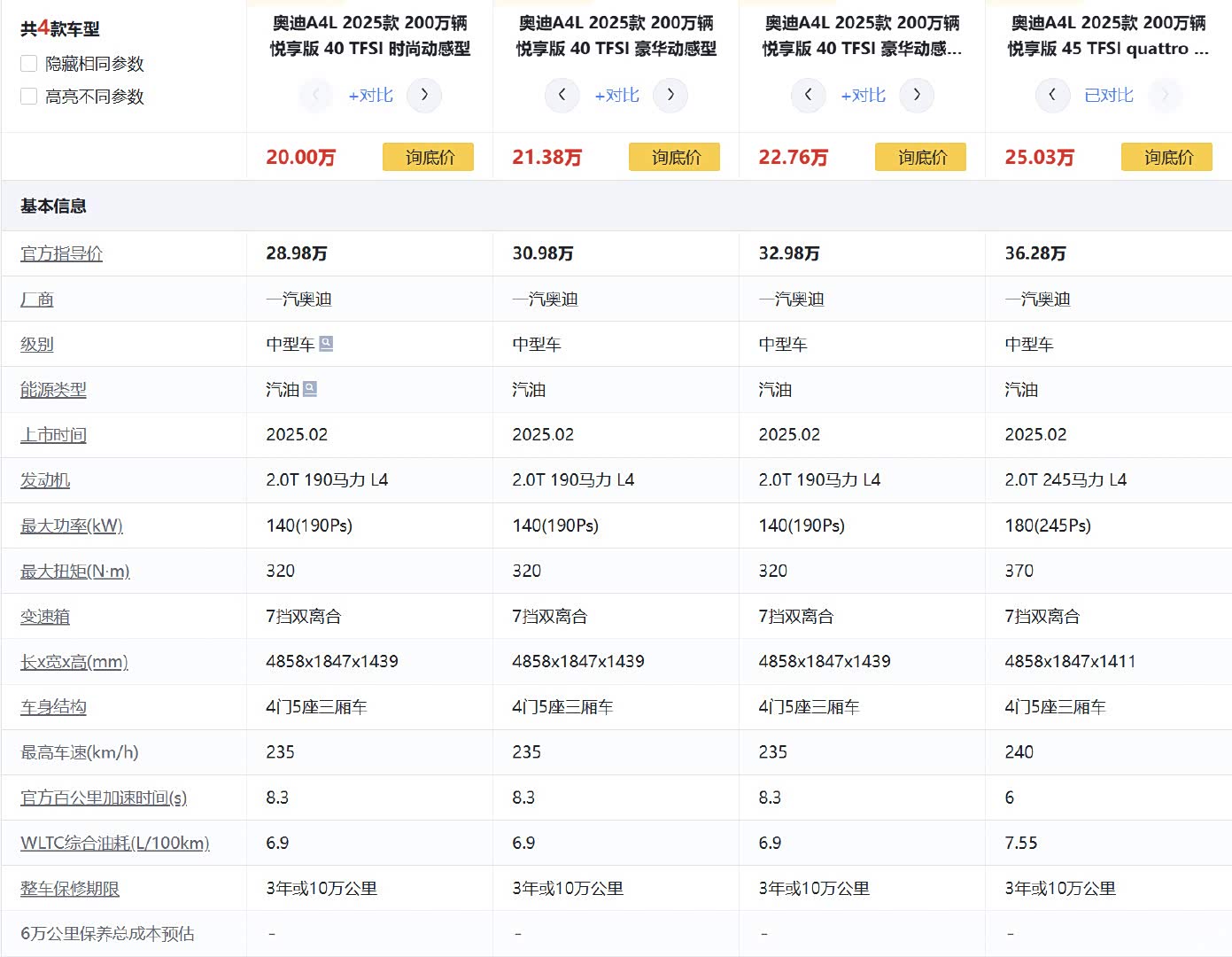The image size is (1232, 957).
Task: Click magnifier icon beside 中型车
Action: click(x=326, y=344)
